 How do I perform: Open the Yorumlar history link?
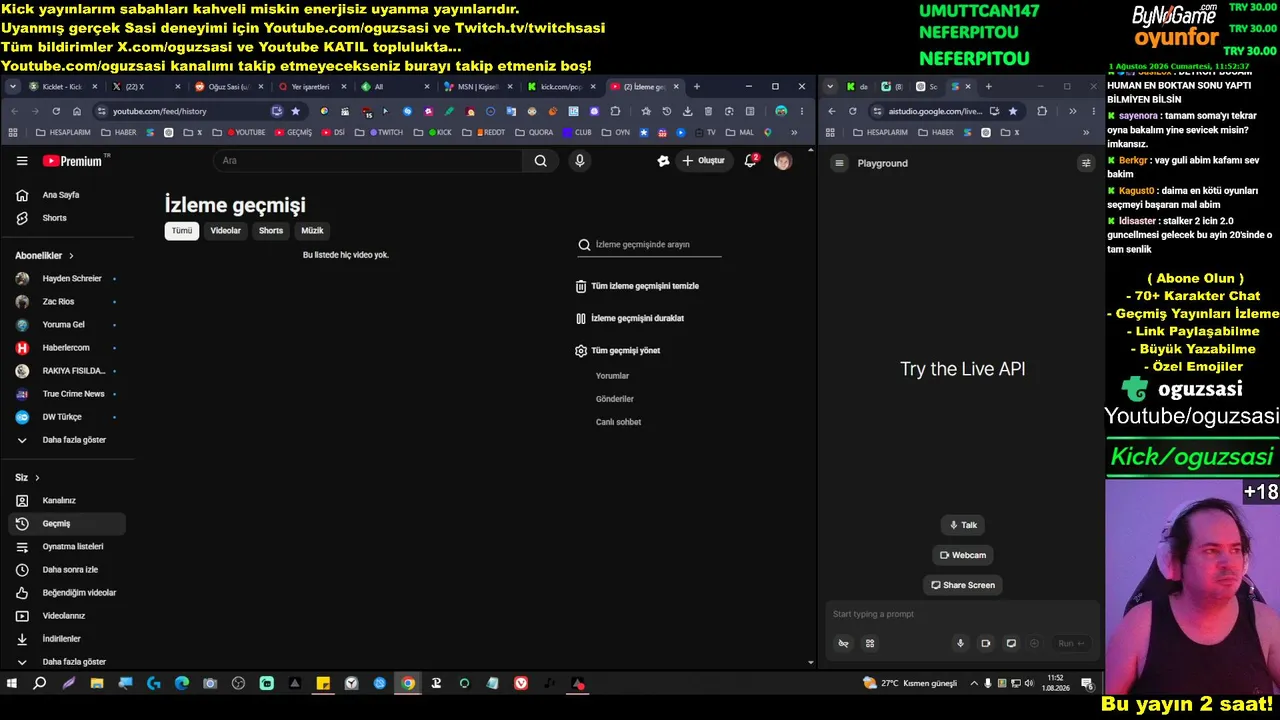tap(612, 376)
